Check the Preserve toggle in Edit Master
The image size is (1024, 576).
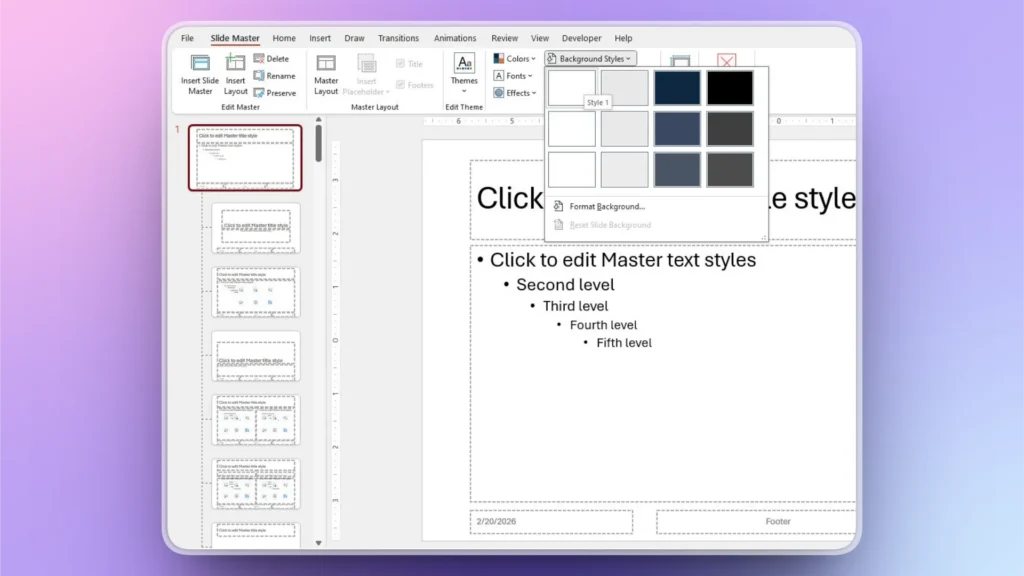click(x=276, y=92)
